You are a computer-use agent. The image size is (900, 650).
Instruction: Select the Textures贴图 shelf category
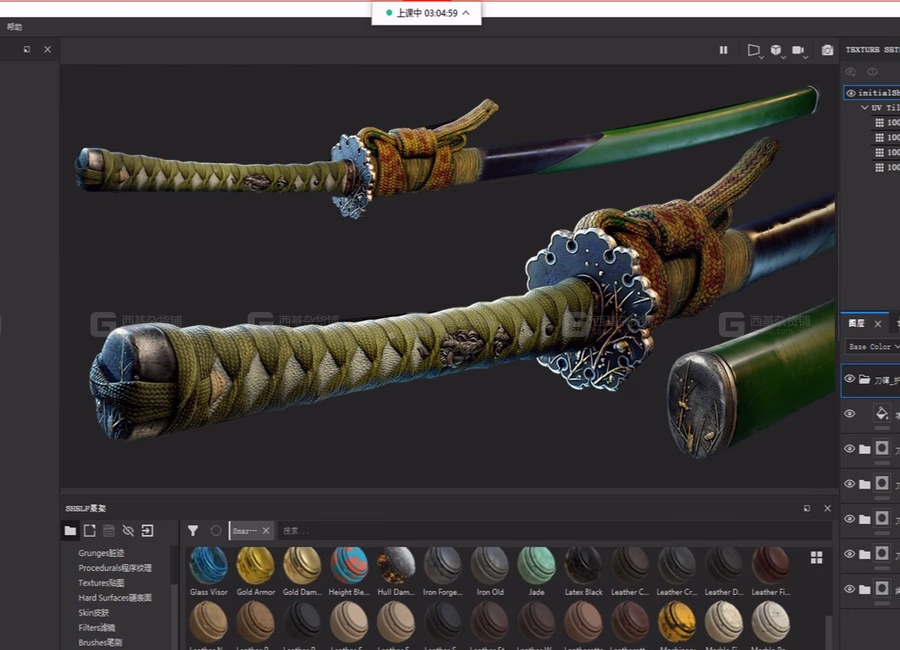[x=101, y=582]
